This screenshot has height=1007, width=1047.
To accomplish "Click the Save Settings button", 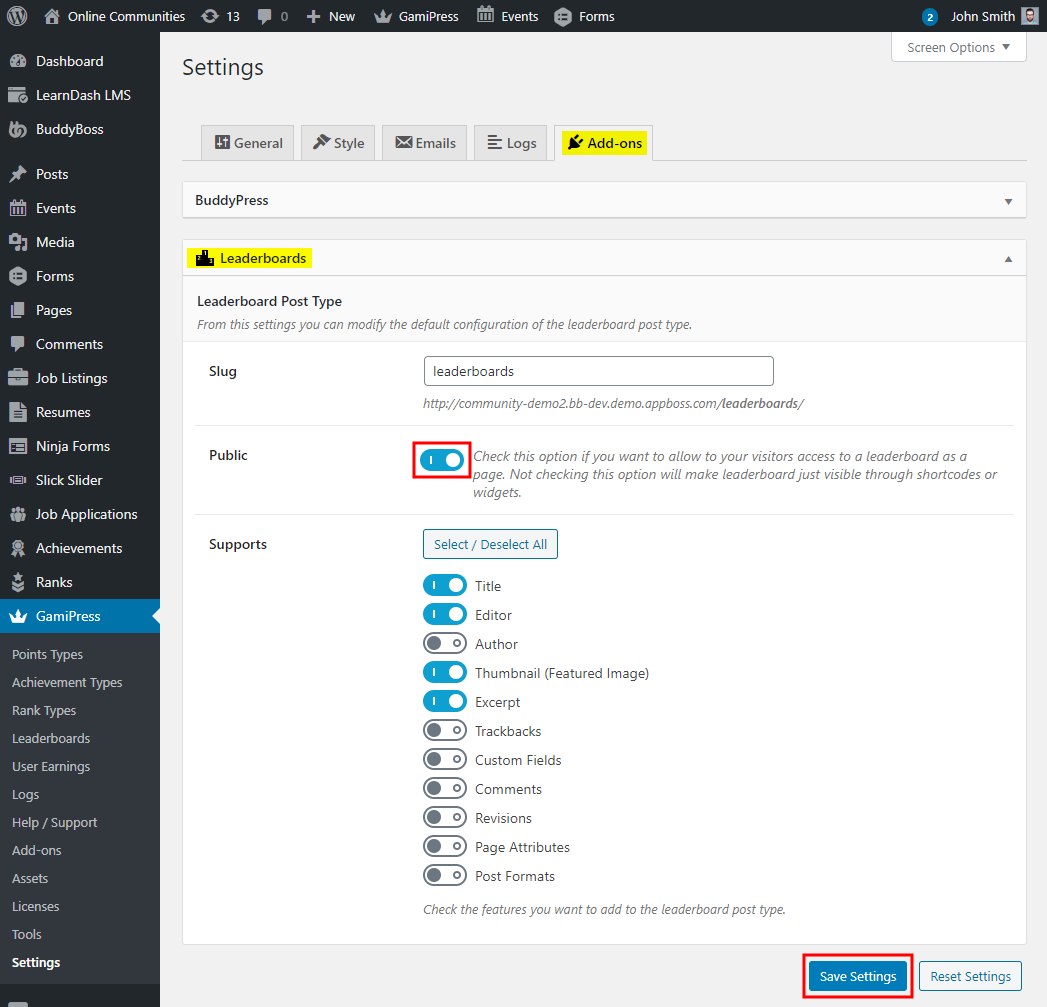I will pyautogui.click(x=858, y=977).
